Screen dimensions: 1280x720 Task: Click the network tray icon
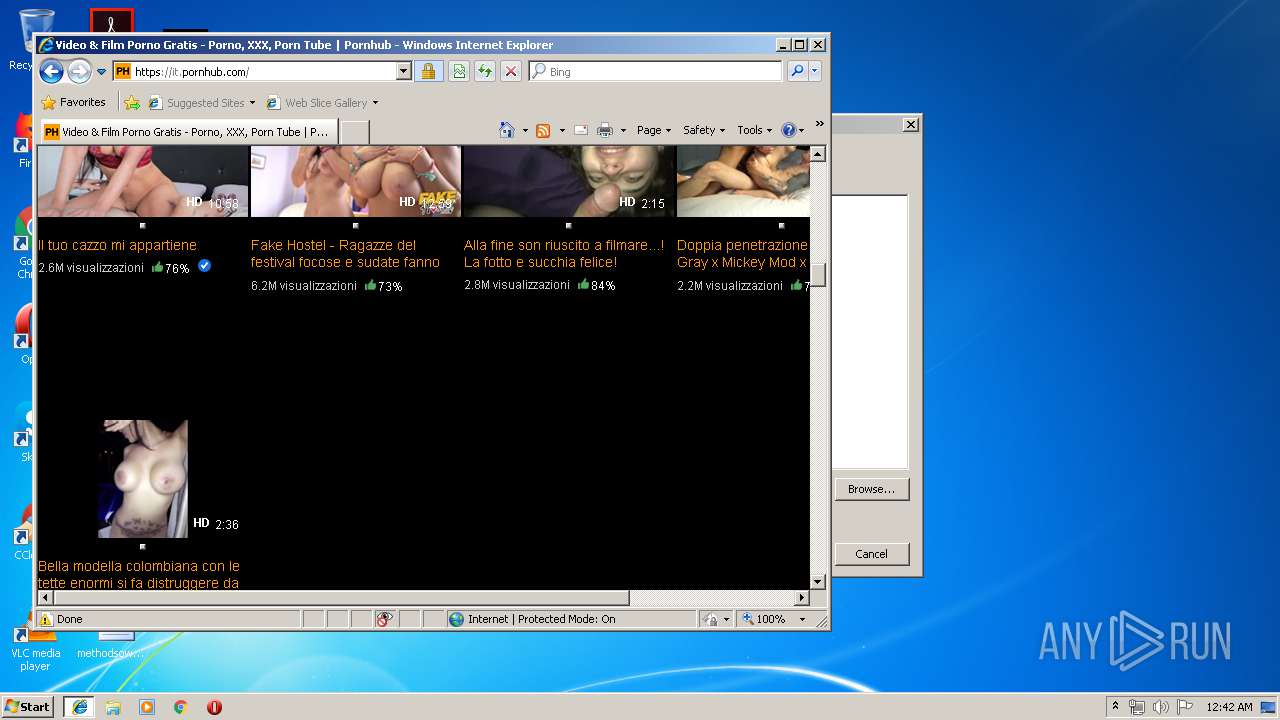click(1137, 707)
